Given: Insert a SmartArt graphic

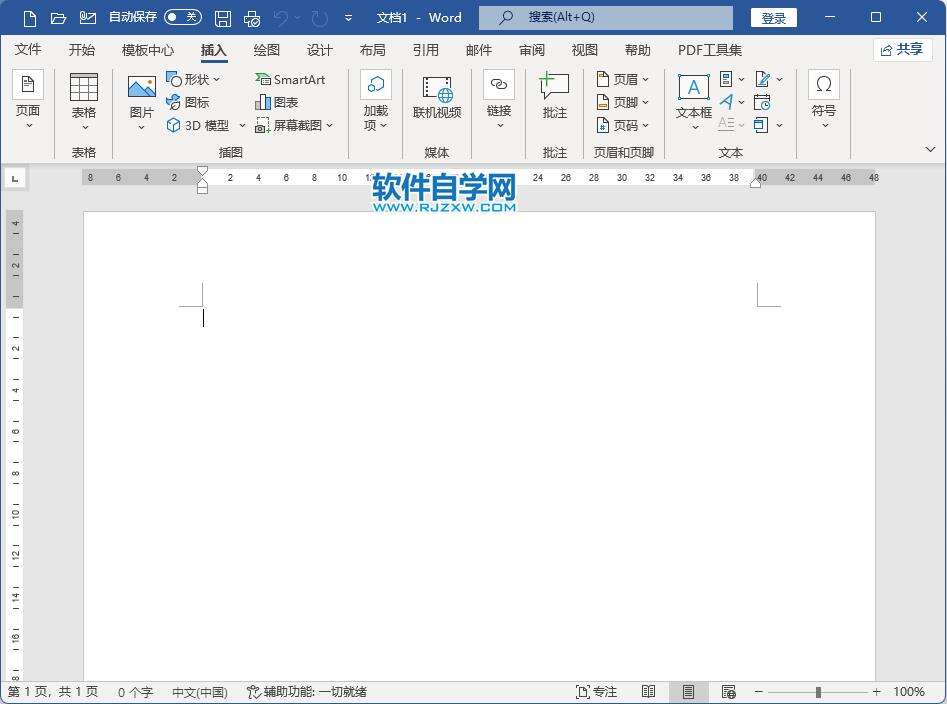Looking at the screenshot, I should [x=290, y=79].
